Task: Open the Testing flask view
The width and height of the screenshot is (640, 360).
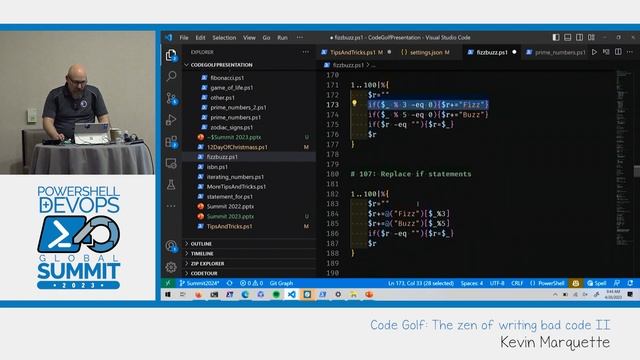Action: point(171,185)
